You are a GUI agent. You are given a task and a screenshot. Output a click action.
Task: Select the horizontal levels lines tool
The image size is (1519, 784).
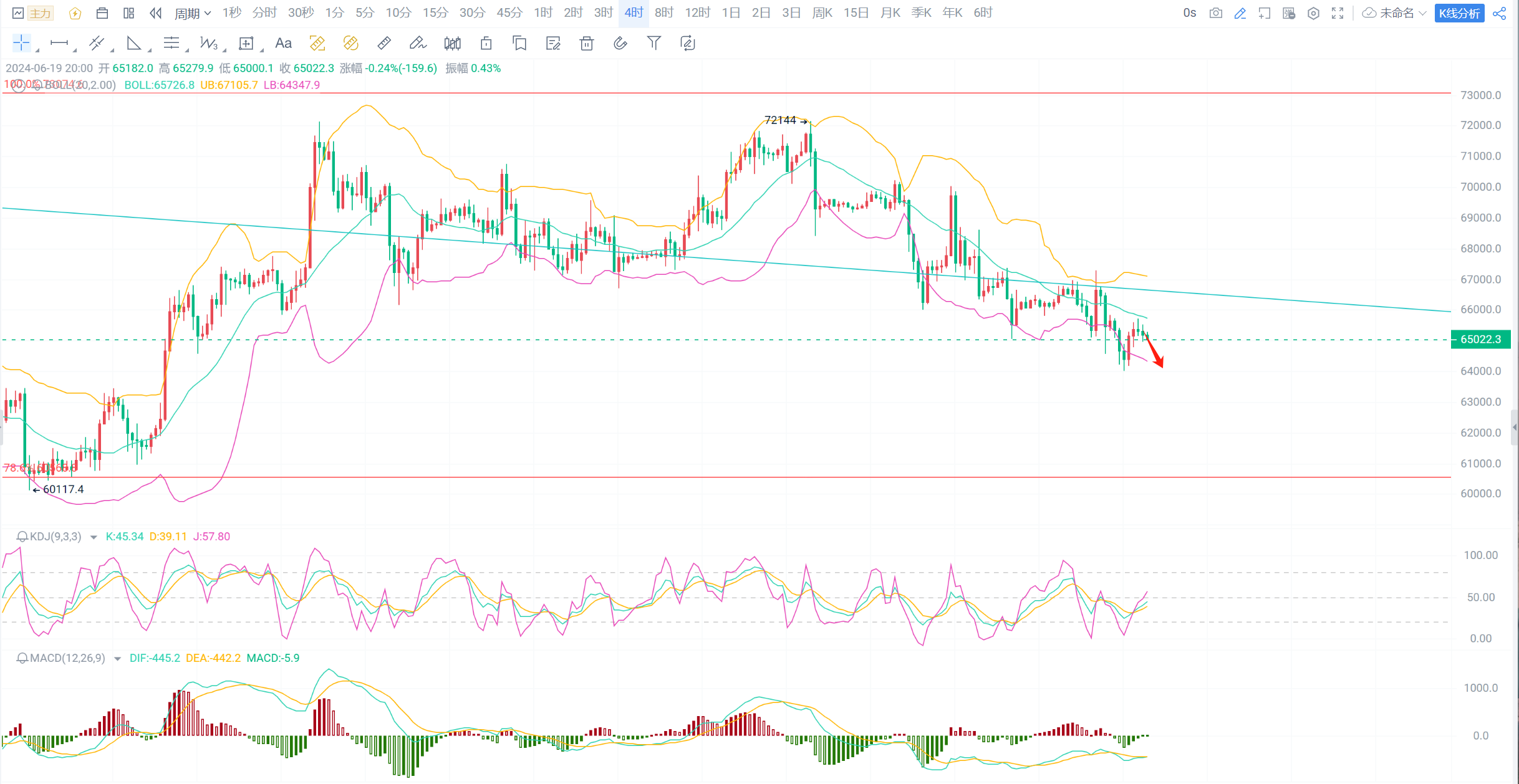click(x=171, y=43)
